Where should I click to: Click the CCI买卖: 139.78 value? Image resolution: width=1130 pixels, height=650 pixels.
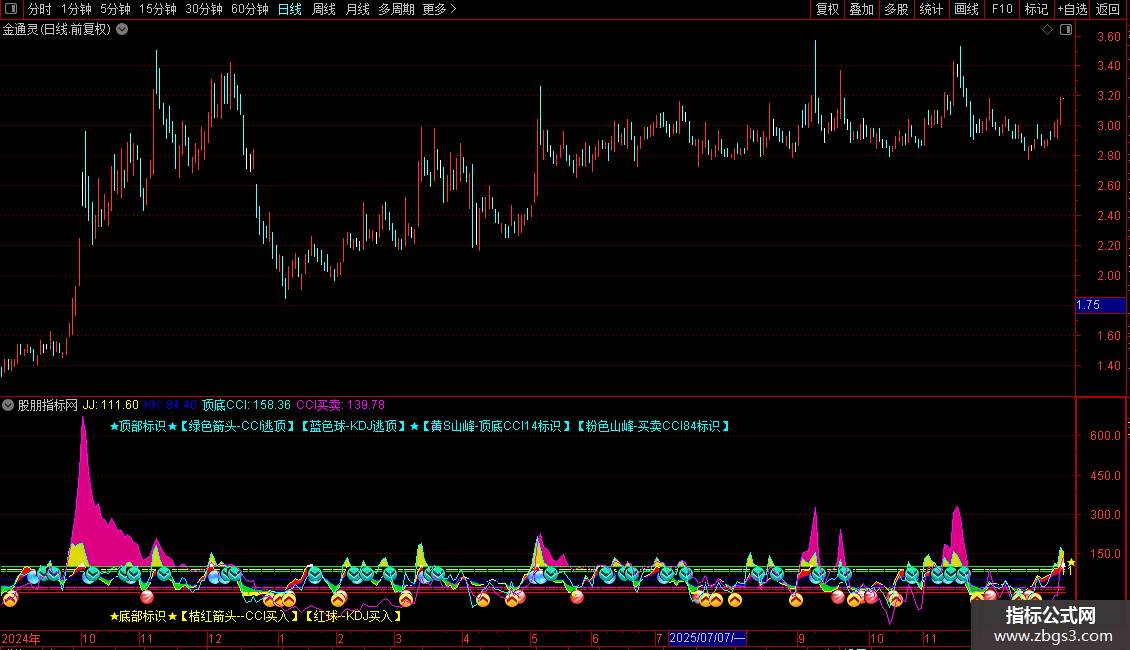[x=340, y=406]
